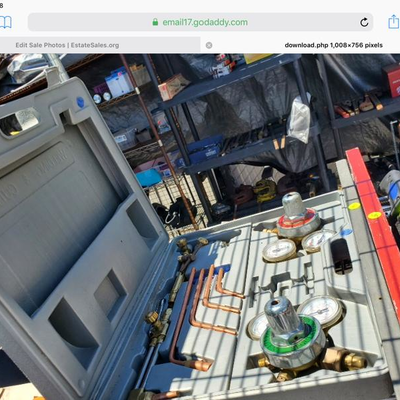Open the Safari bookmarks book icon
The image size is (400, 400).
pyautogui.click(x=5, y=22)
